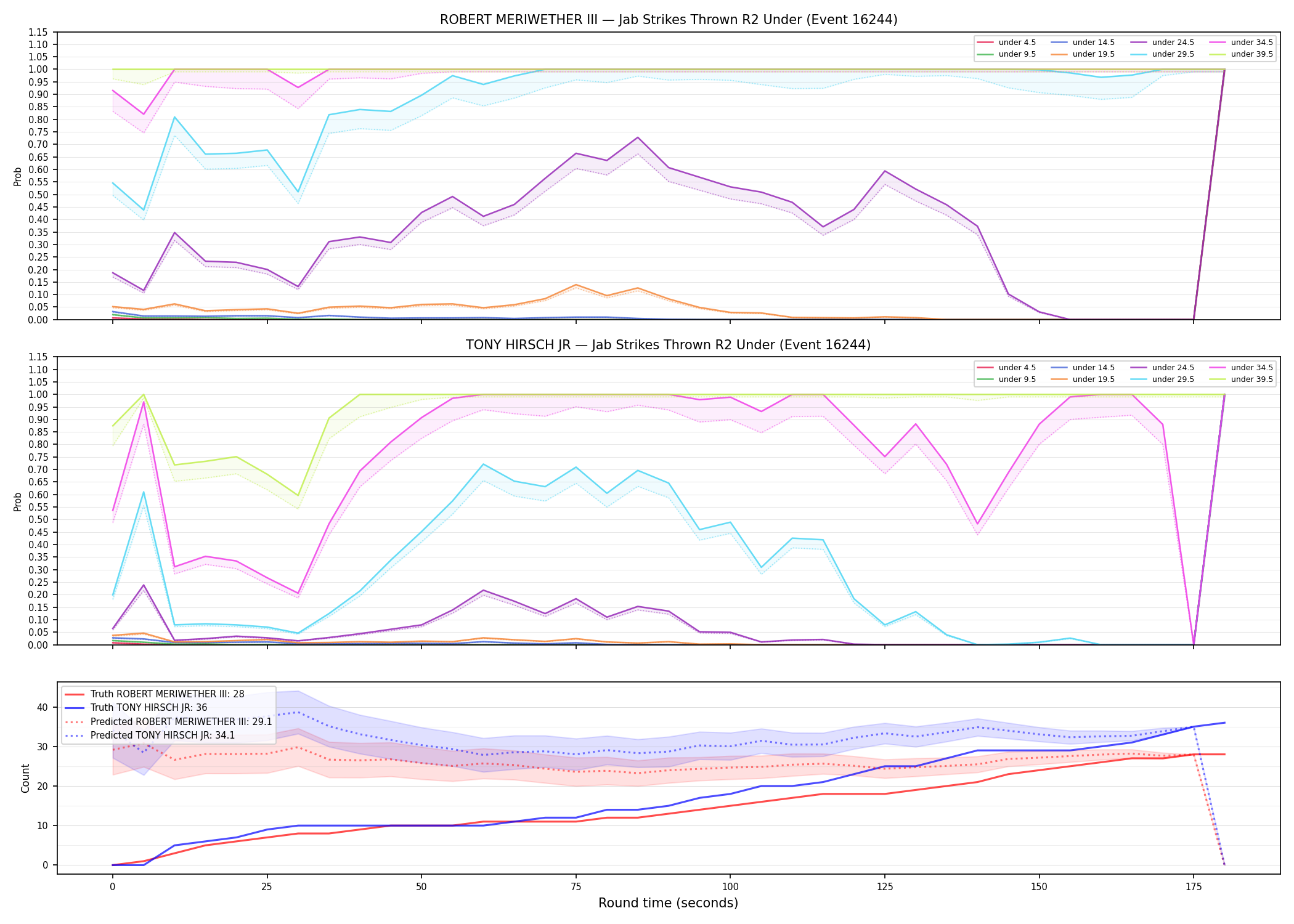
Task: Click the 'Prob' label of the Robert Meriwether chart
Action: 18,176
